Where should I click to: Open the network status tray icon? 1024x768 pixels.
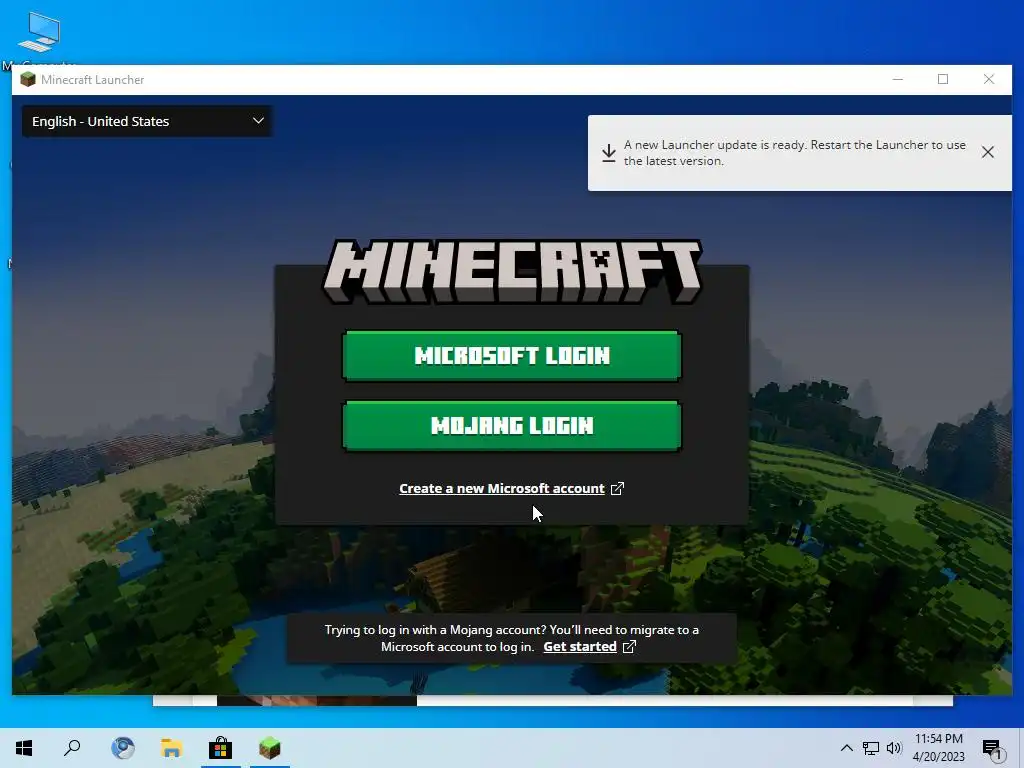(870, 748)
